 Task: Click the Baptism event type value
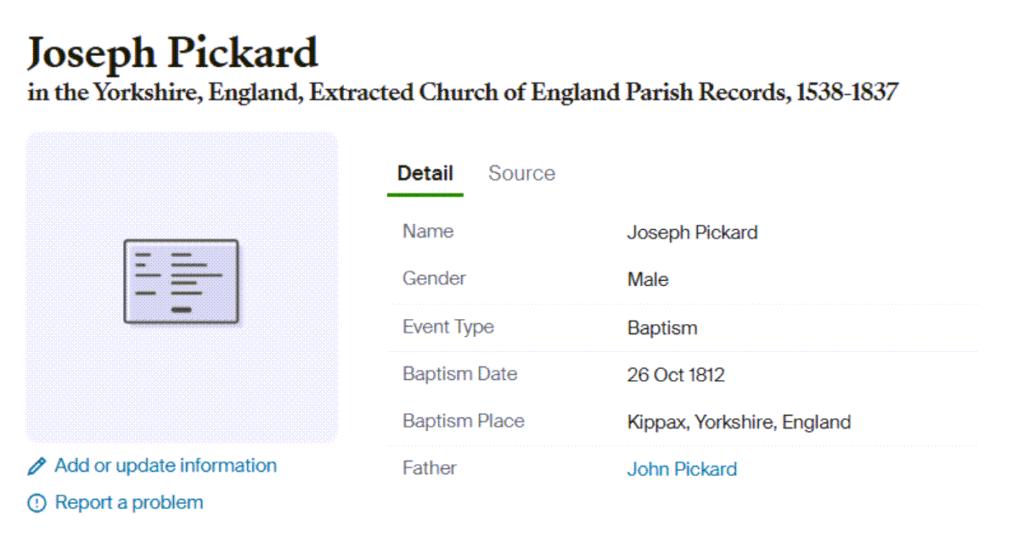click(x=662, y=328)
